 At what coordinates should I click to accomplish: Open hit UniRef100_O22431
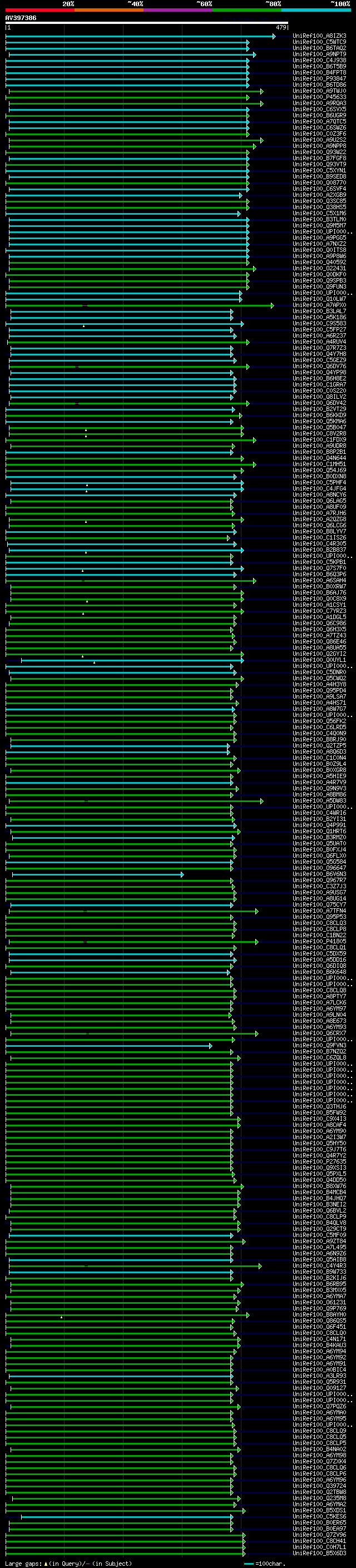tap(319, 269)
